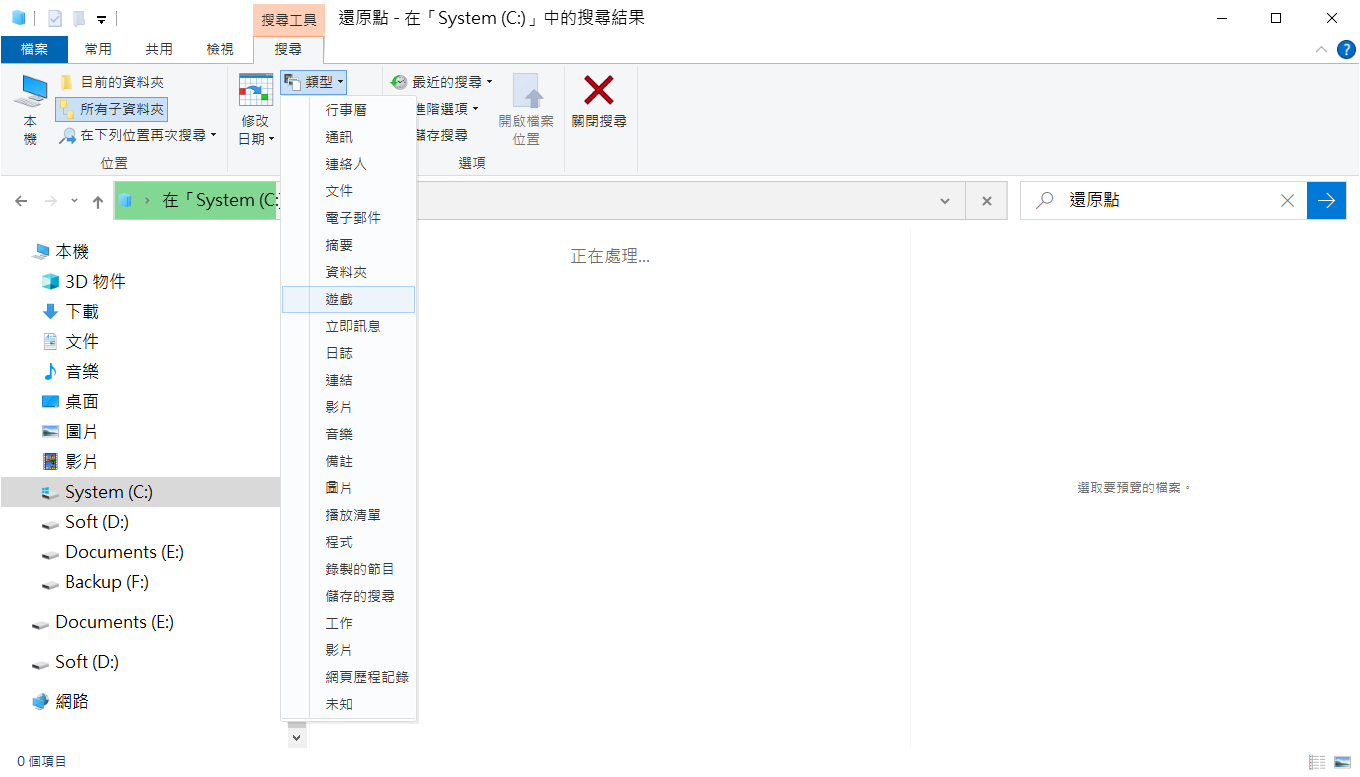1360x777 pixels.
Task: Switch to details view icon in status bar
Action: (1317, 762)
